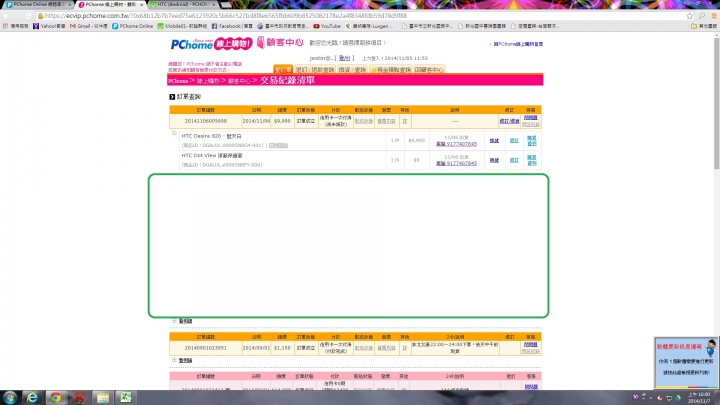720x405 pixels.
Task: Click 退訂 for HTC Dot View
Action: [x=514, y=160]
